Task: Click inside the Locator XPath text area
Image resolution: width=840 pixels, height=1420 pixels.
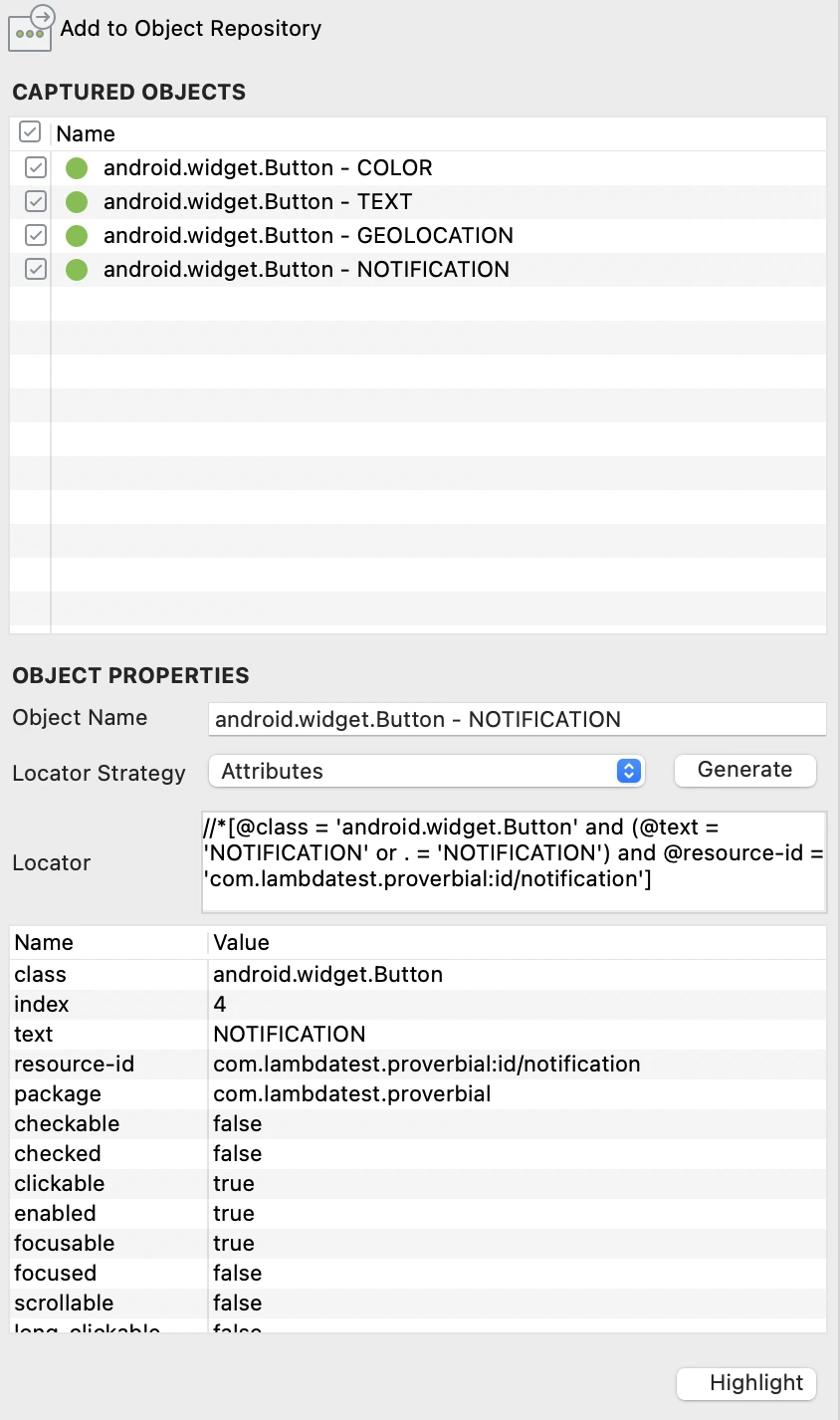Action: (514, 862)
